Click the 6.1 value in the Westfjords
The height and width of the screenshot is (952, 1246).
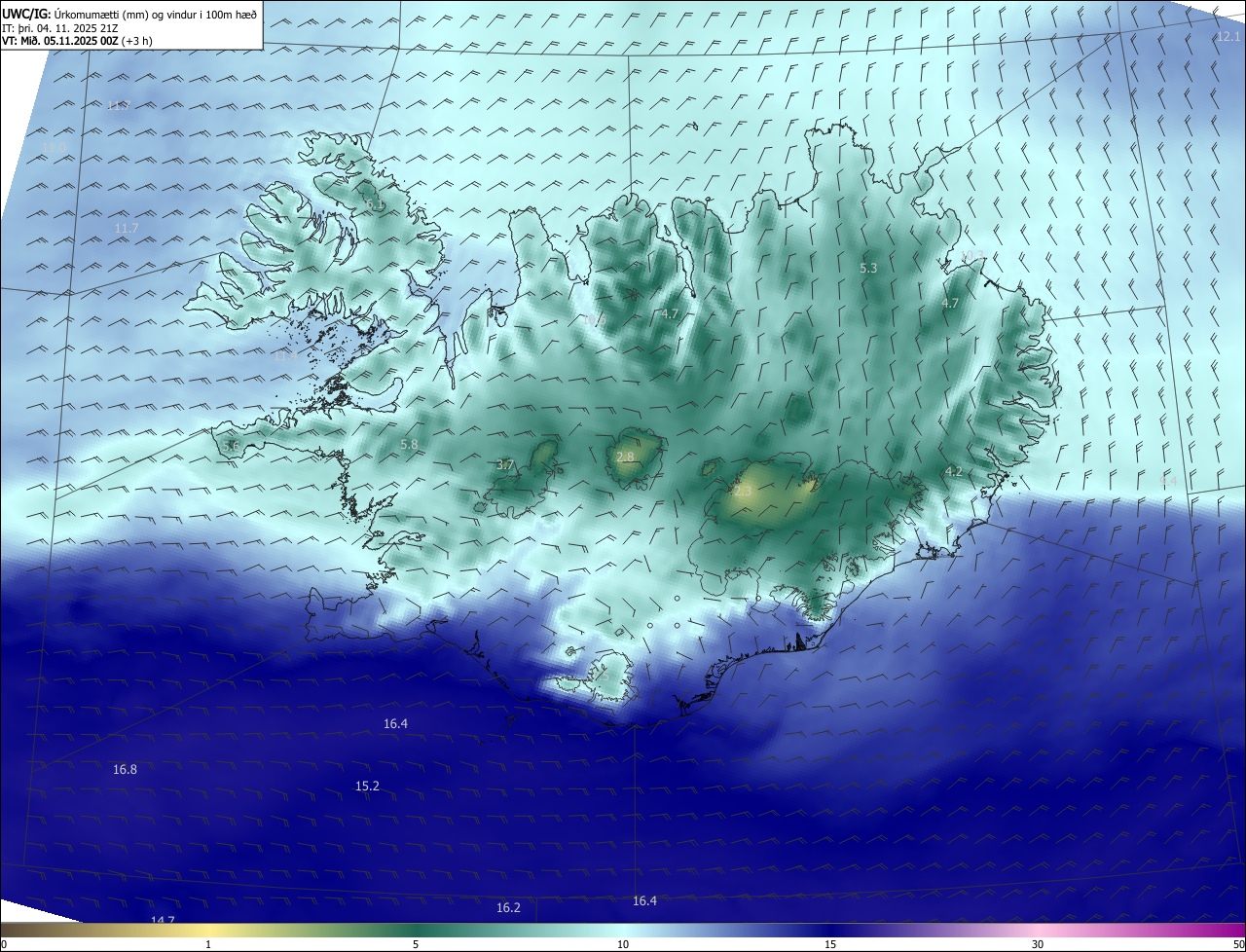tap(376, 205)
